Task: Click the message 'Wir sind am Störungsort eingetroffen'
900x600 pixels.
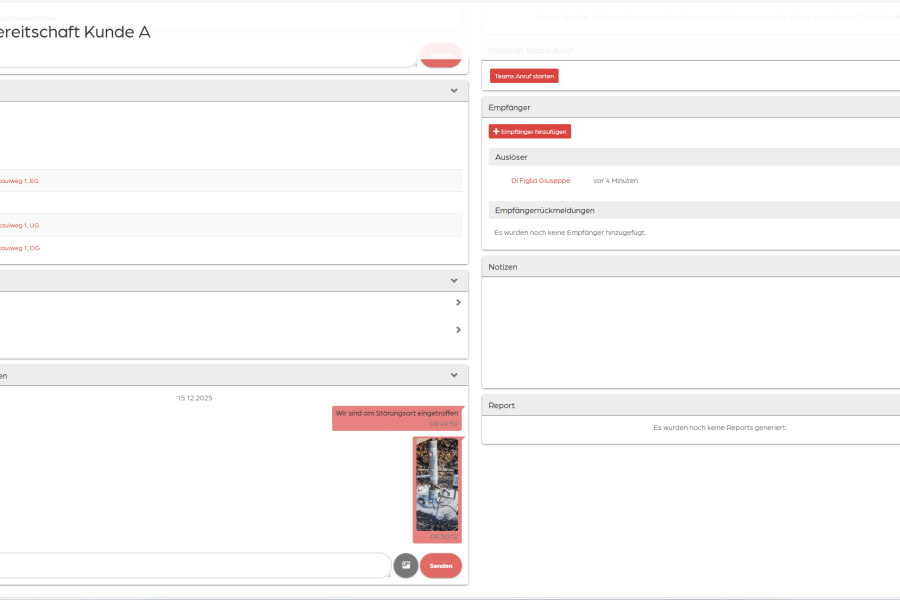Action: [x=397, y=413]
